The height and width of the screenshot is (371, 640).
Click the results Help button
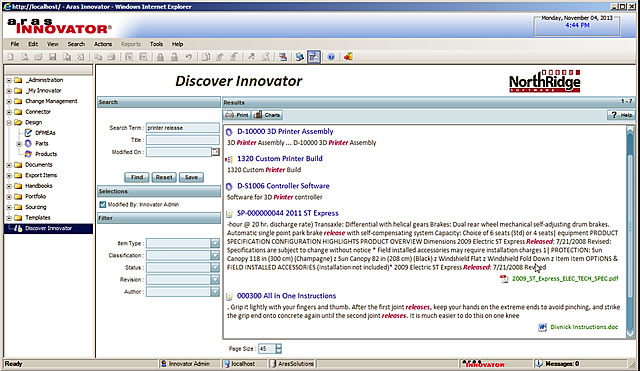tap(621, 115)
